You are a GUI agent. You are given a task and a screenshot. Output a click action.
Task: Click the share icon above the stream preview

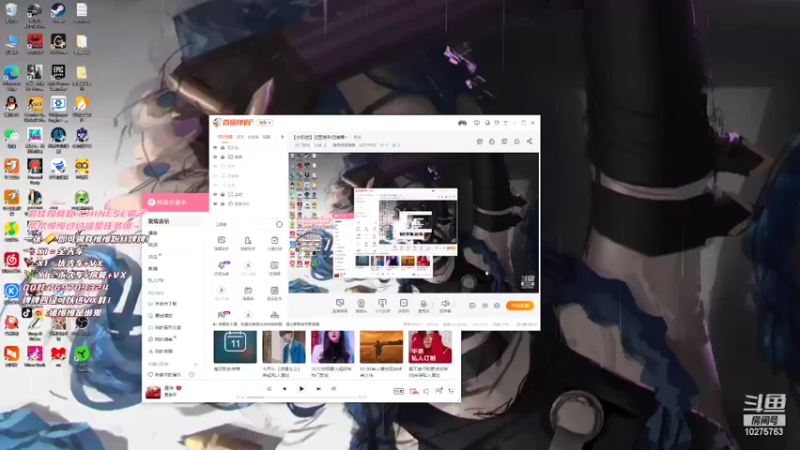click(529, 141)
